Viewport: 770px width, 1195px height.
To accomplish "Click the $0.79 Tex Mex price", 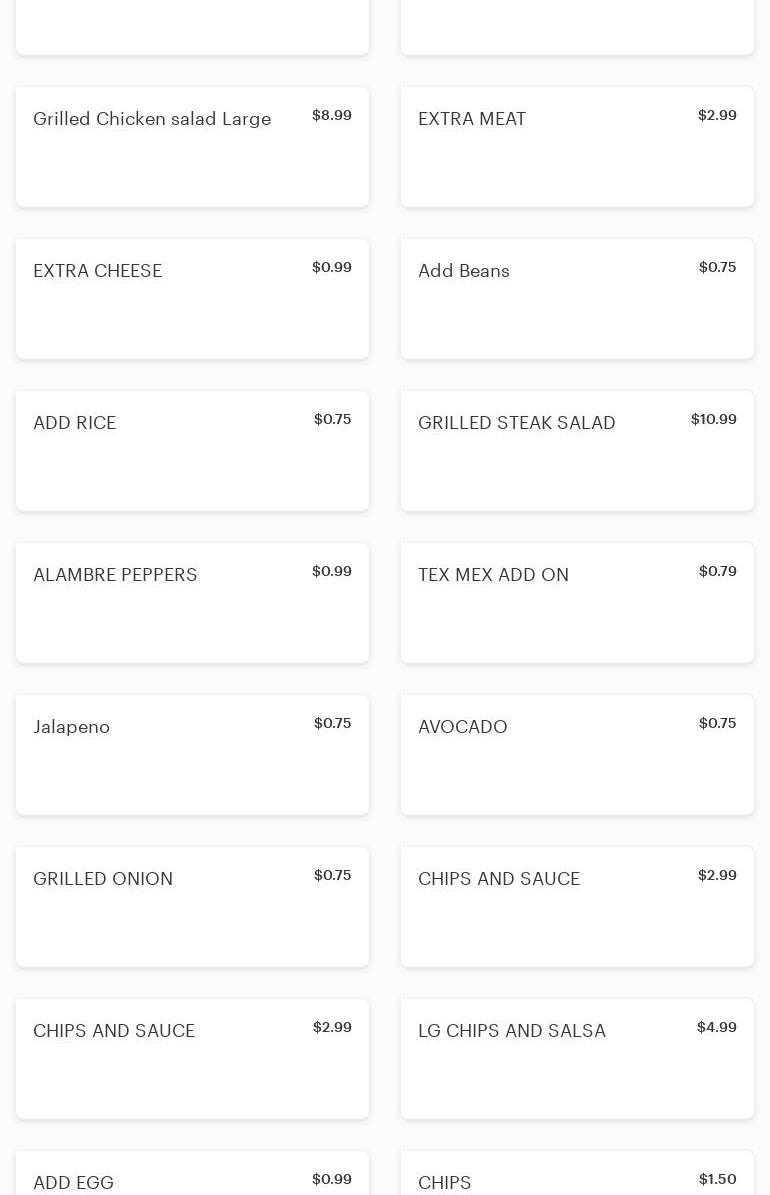I will point(717,571).
